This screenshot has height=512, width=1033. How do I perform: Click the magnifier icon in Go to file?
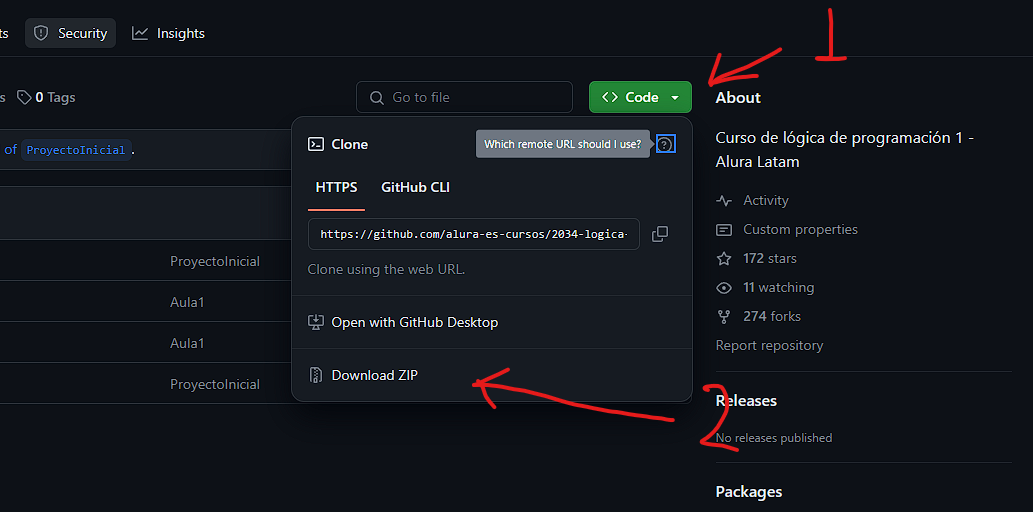point(377,98)
